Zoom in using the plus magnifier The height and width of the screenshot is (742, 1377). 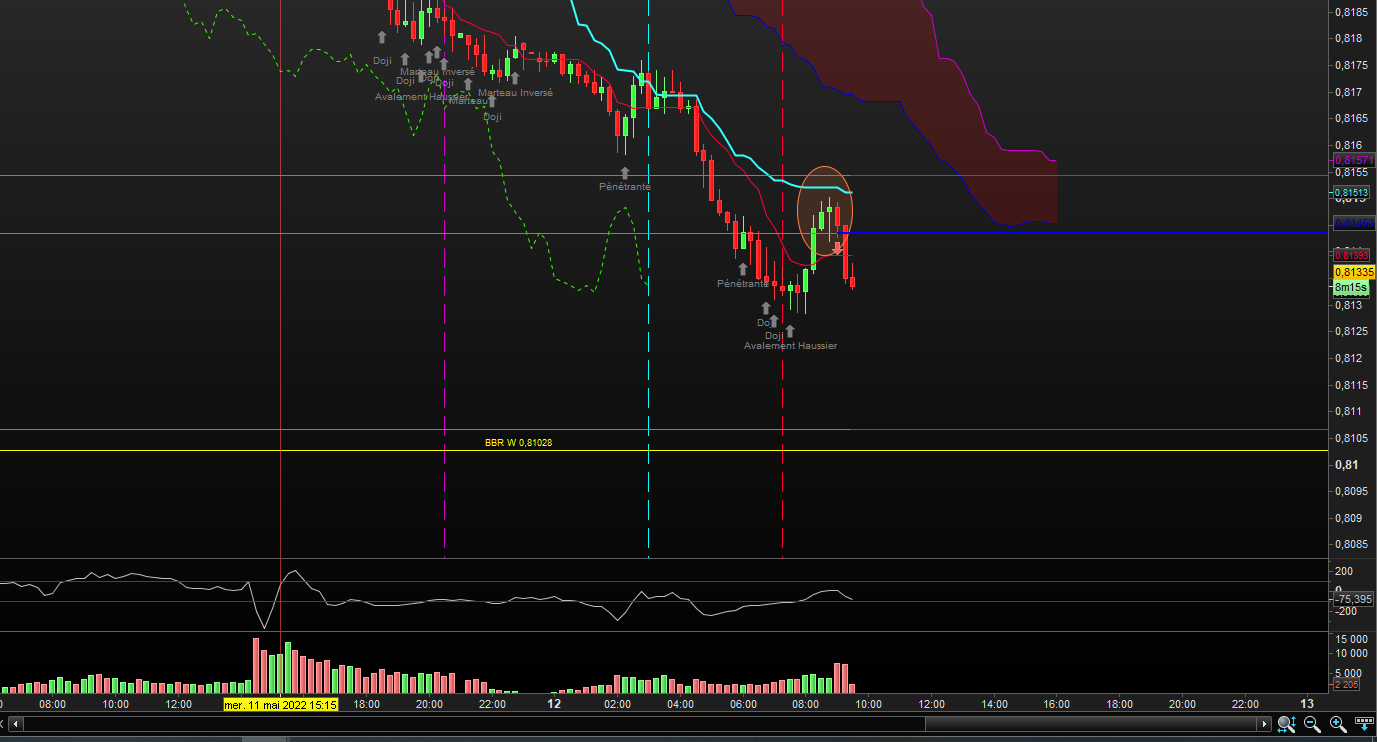[1337, 723]
